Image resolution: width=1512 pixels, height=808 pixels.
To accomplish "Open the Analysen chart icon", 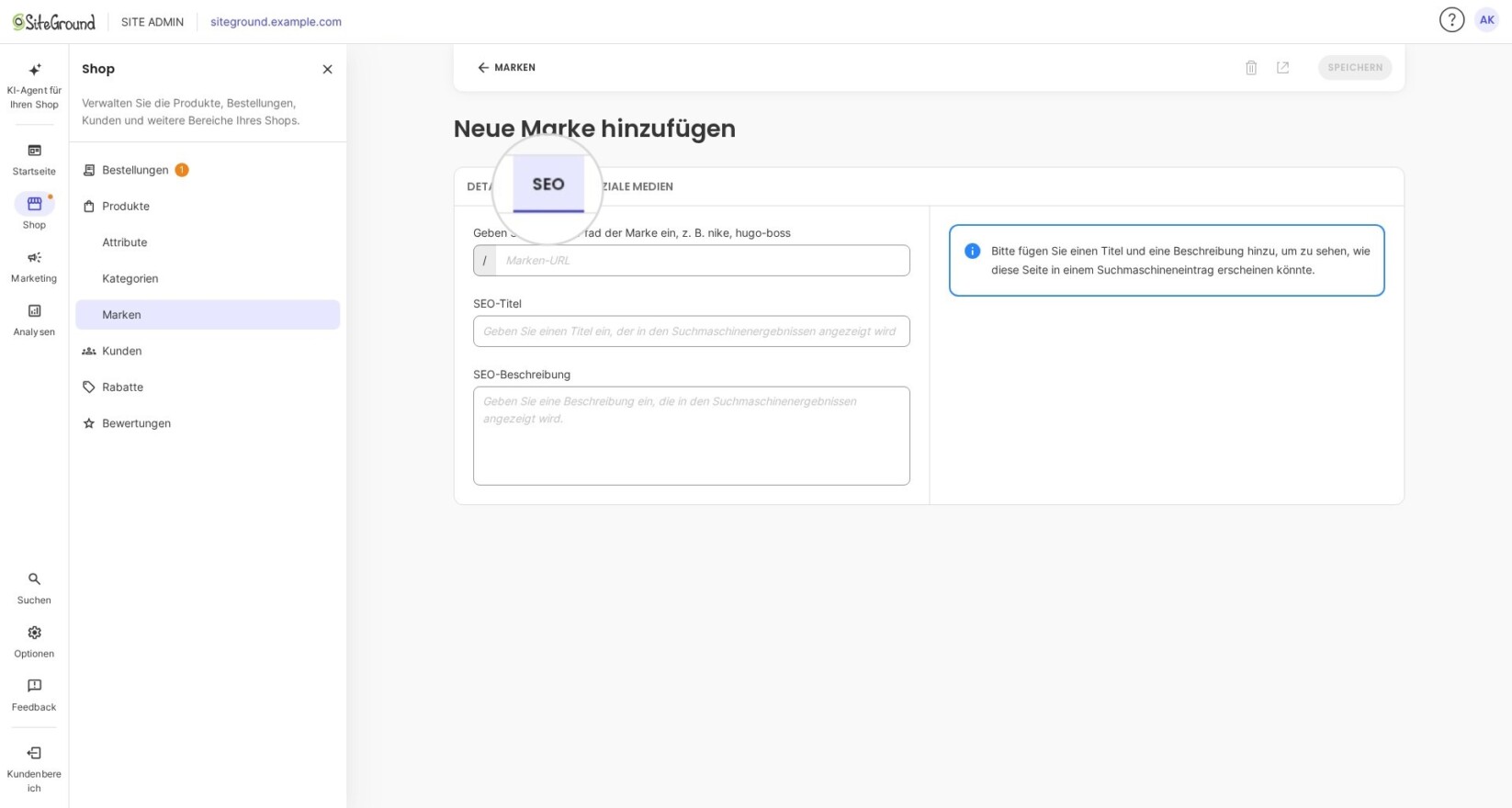I will coord(34,311).
